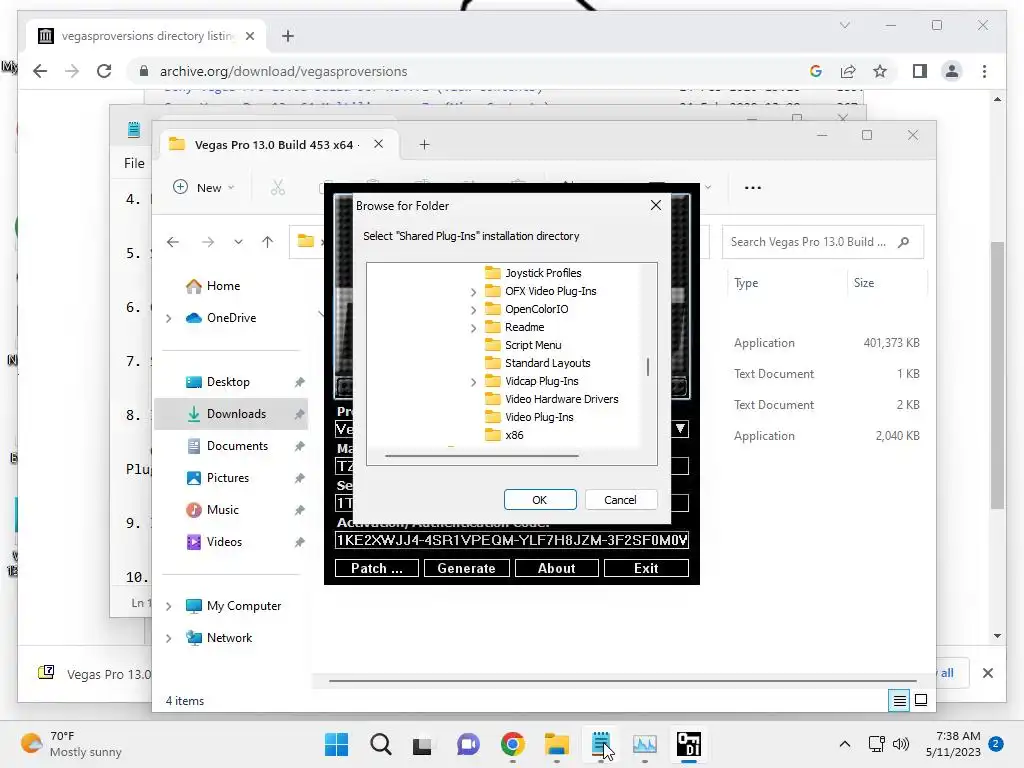Image resolution: width=1024 pixels, height=768 pixels.
Task: Close Browse for Folder dialog with X
Action: click(x=656, y=205)
